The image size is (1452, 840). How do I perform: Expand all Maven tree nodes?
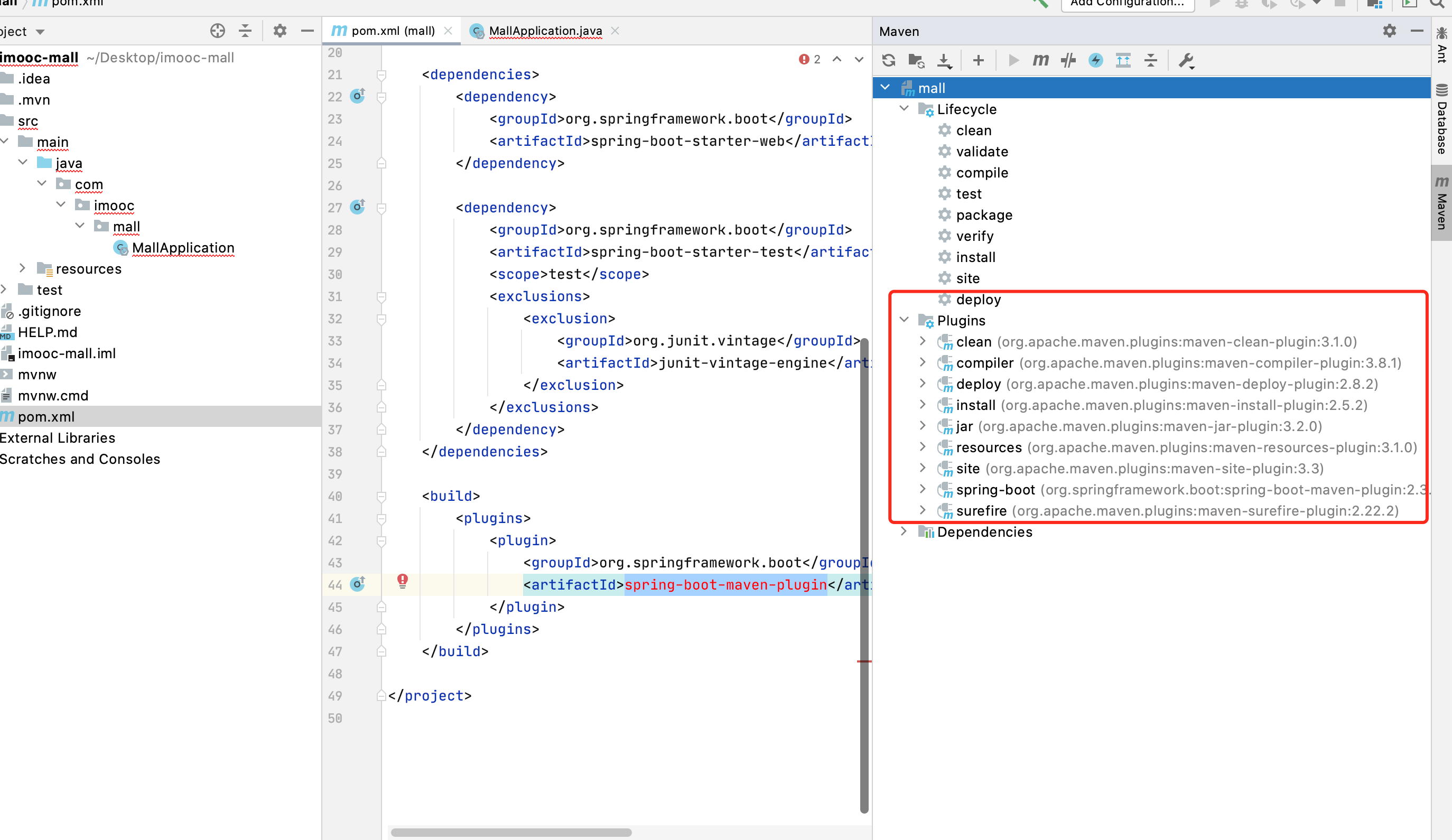pyautogui.click(x=1123, y=60)
